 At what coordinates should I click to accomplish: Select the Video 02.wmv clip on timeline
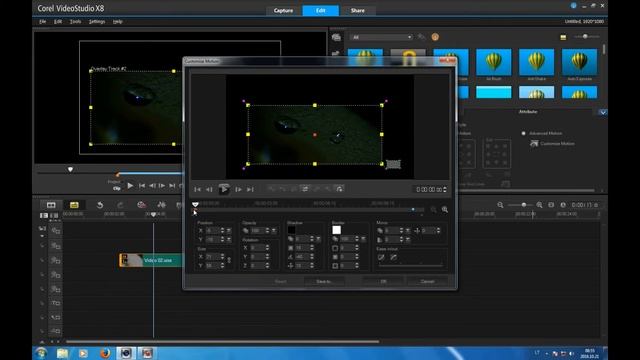151,260
